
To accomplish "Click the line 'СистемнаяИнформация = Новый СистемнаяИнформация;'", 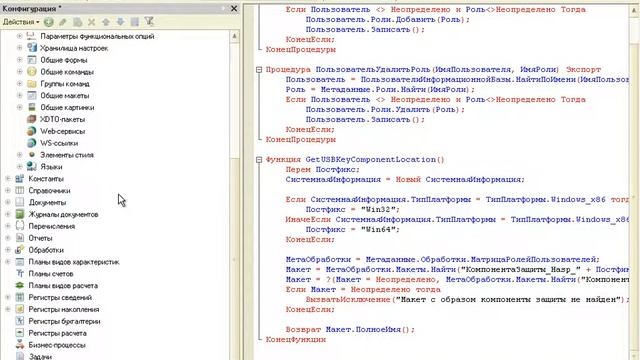I will click(405, 179).
